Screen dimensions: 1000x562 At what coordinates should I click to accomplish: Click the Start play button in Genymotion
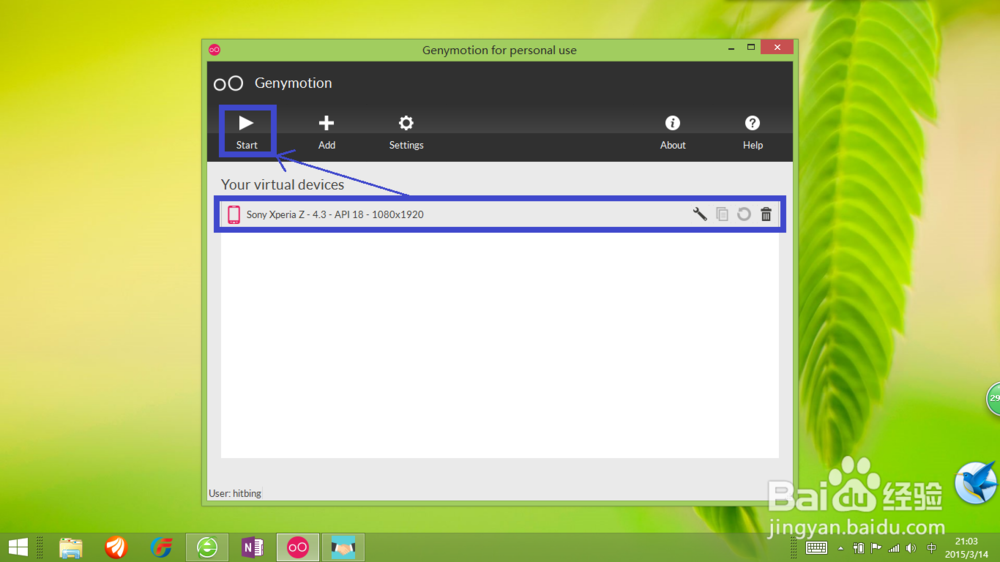coord(247,131)
